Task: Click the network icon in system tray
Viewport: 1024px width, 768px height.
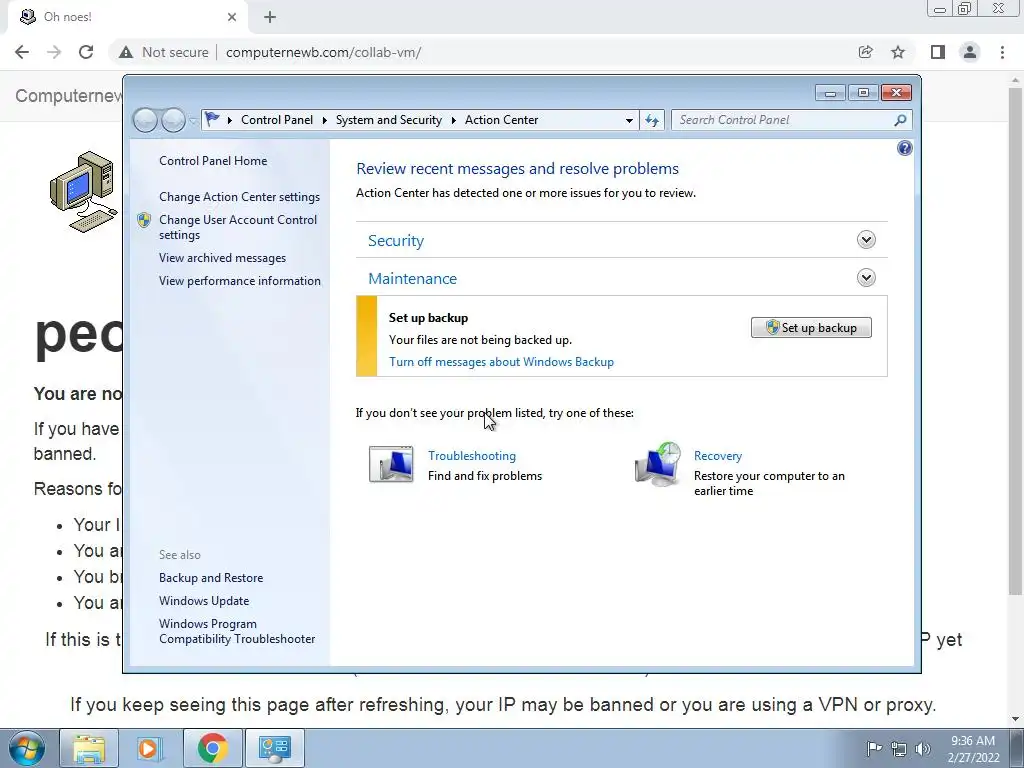Action: click(899, 748)
